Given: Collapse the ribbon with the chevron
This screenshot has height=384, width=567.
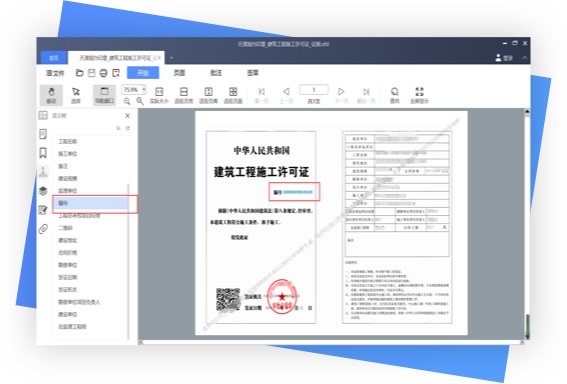Looking at the screenshot, I should click(x=525, y=58).
